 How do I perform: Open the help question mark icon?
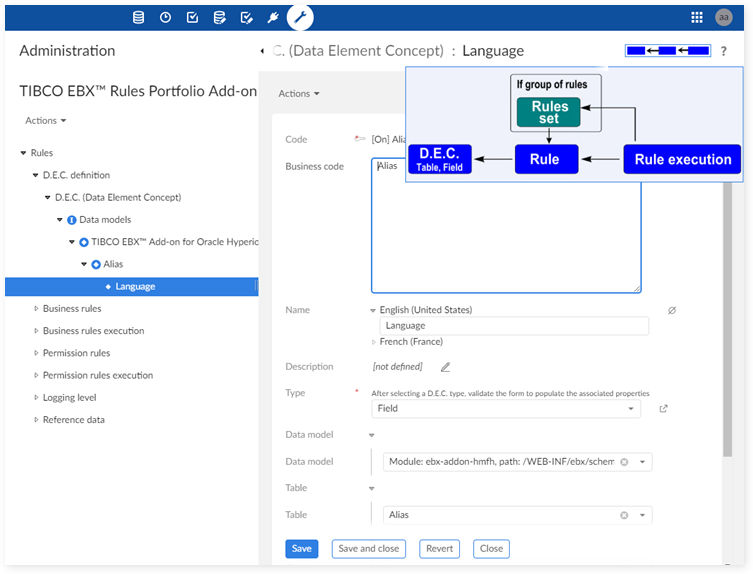(724, 51)
